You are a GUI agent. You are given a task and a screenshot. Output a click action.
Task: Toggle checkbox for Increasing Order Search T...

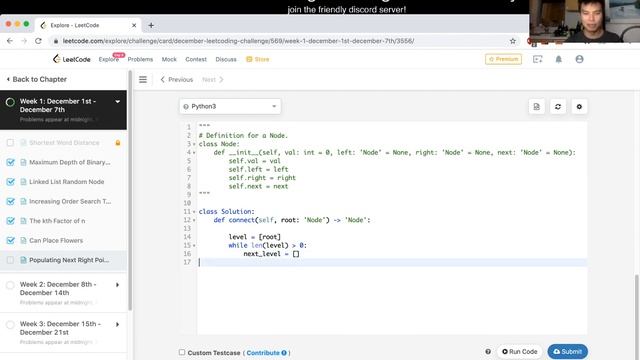click(x=11, y=202)
